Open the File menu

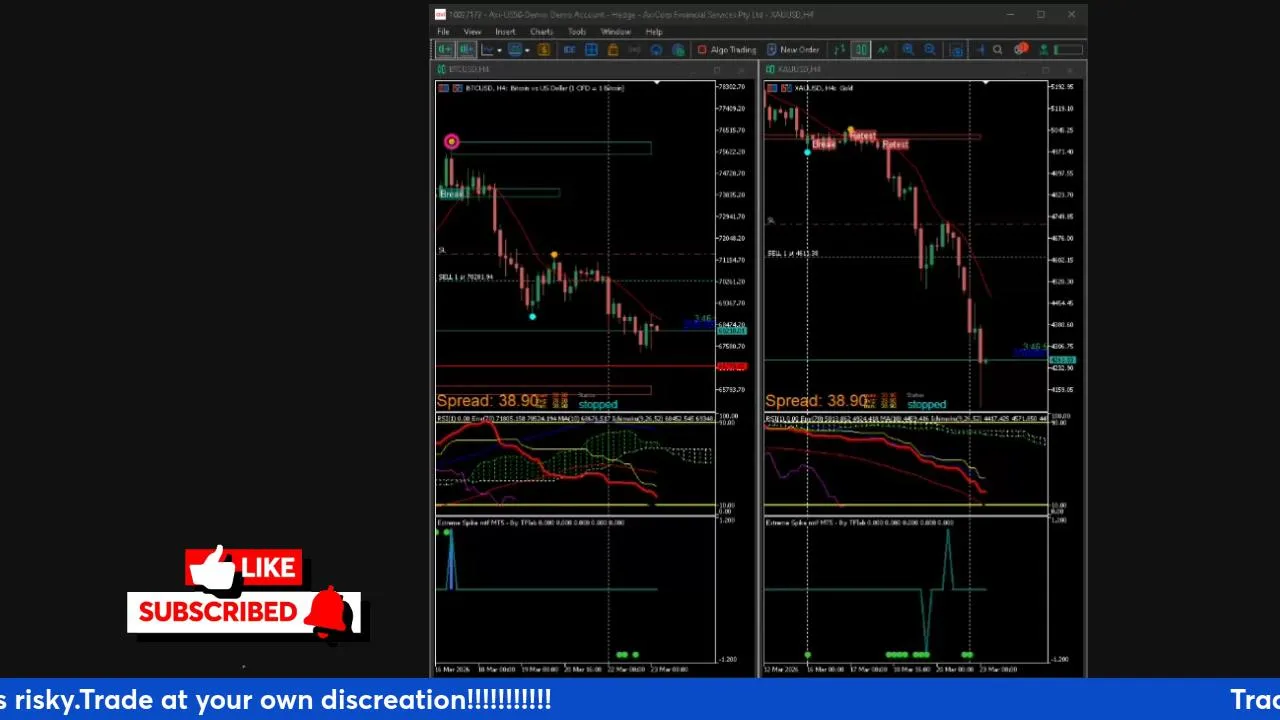(x=443, y=32)
